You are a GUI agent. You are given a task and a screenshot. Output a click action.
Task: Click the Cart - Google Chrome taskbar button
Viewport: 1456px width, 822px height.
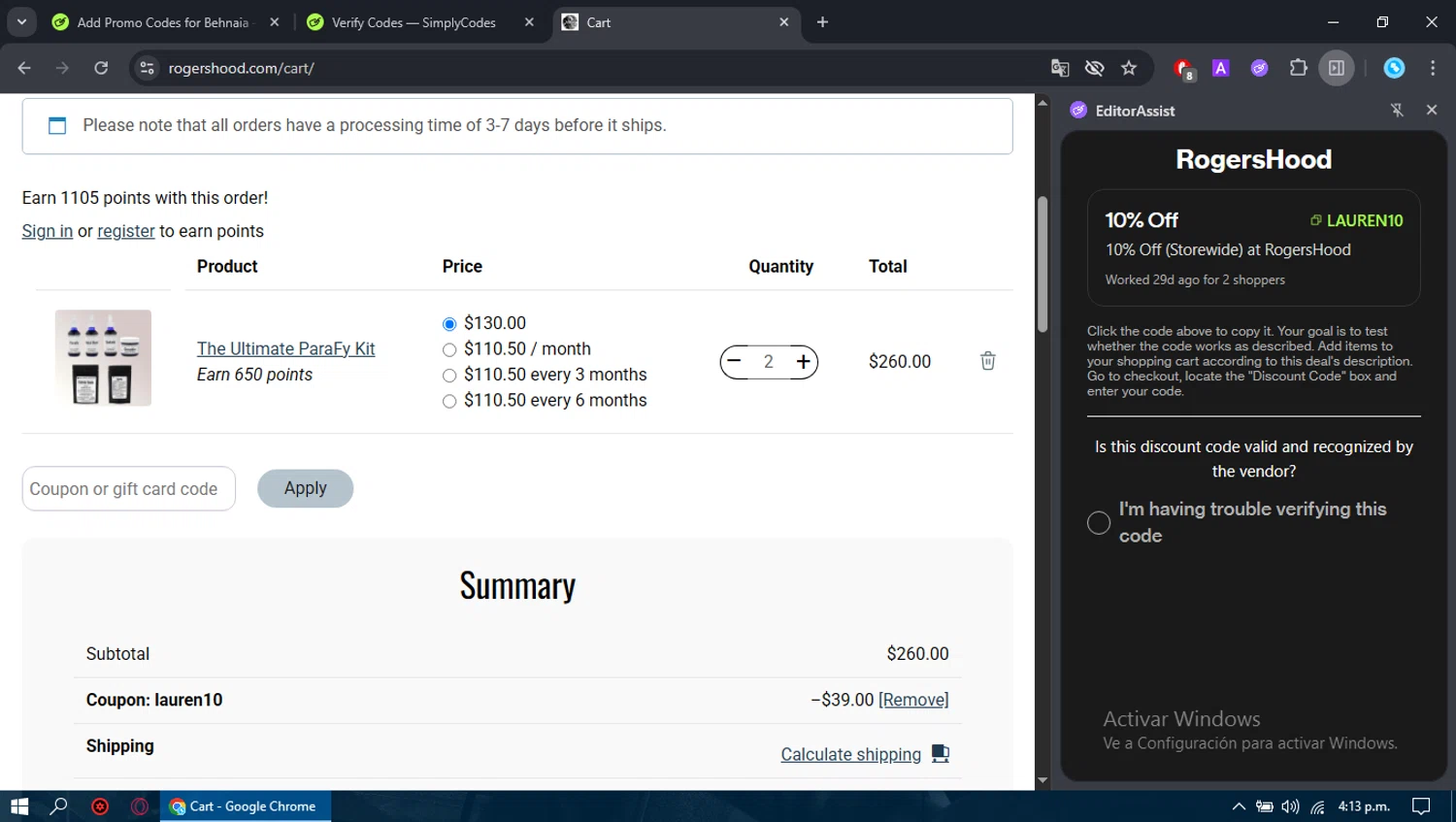click(x=246, y=806)
